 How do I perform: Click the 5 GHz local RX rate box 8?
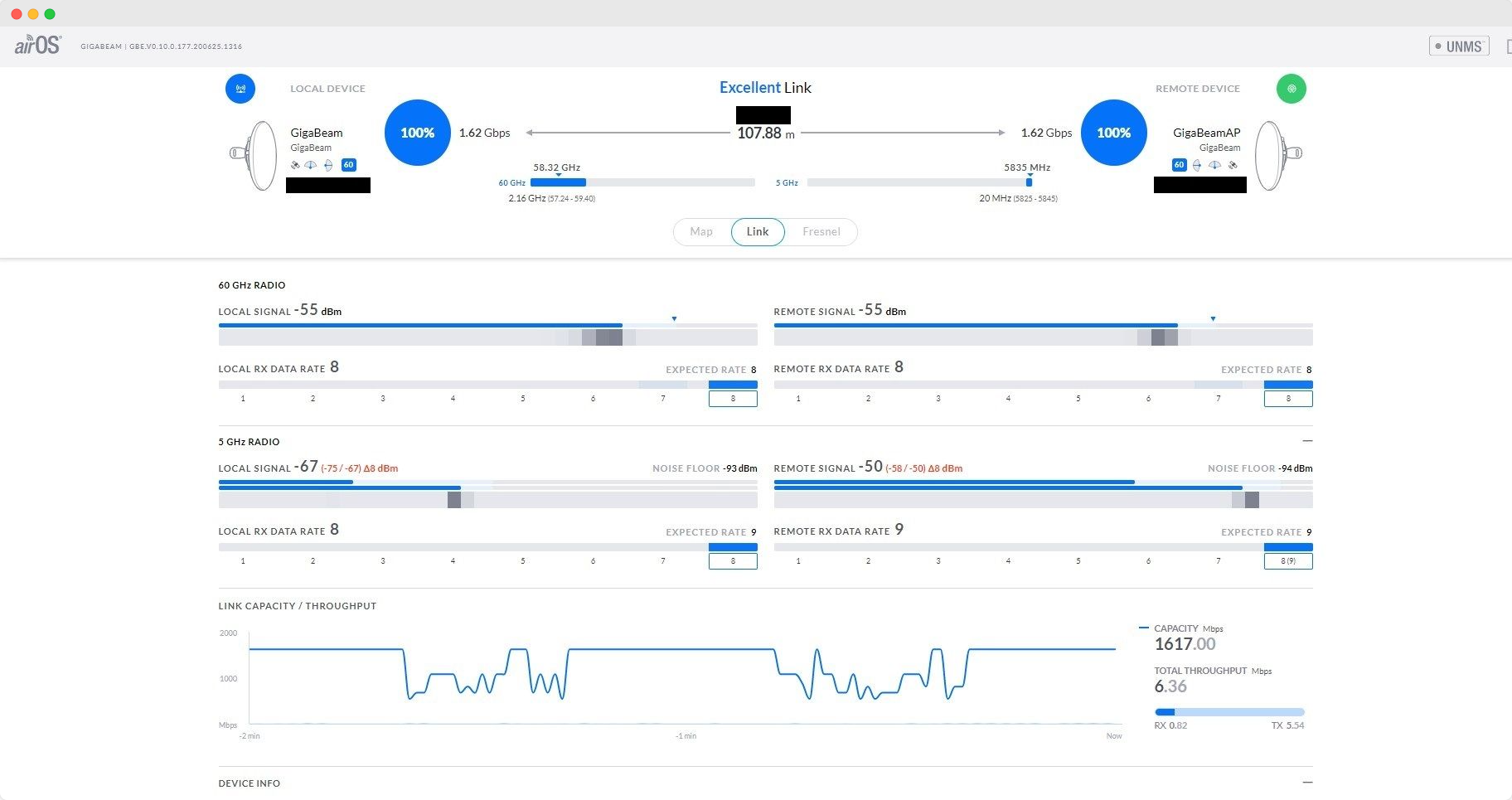click(x=733, y=561)
